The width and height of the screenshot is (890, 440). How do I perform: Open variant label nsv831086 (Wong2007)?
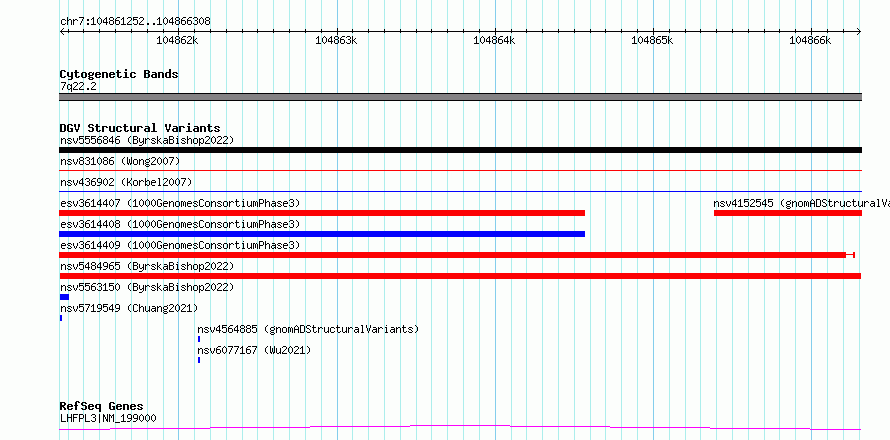(x=120, y=162)
